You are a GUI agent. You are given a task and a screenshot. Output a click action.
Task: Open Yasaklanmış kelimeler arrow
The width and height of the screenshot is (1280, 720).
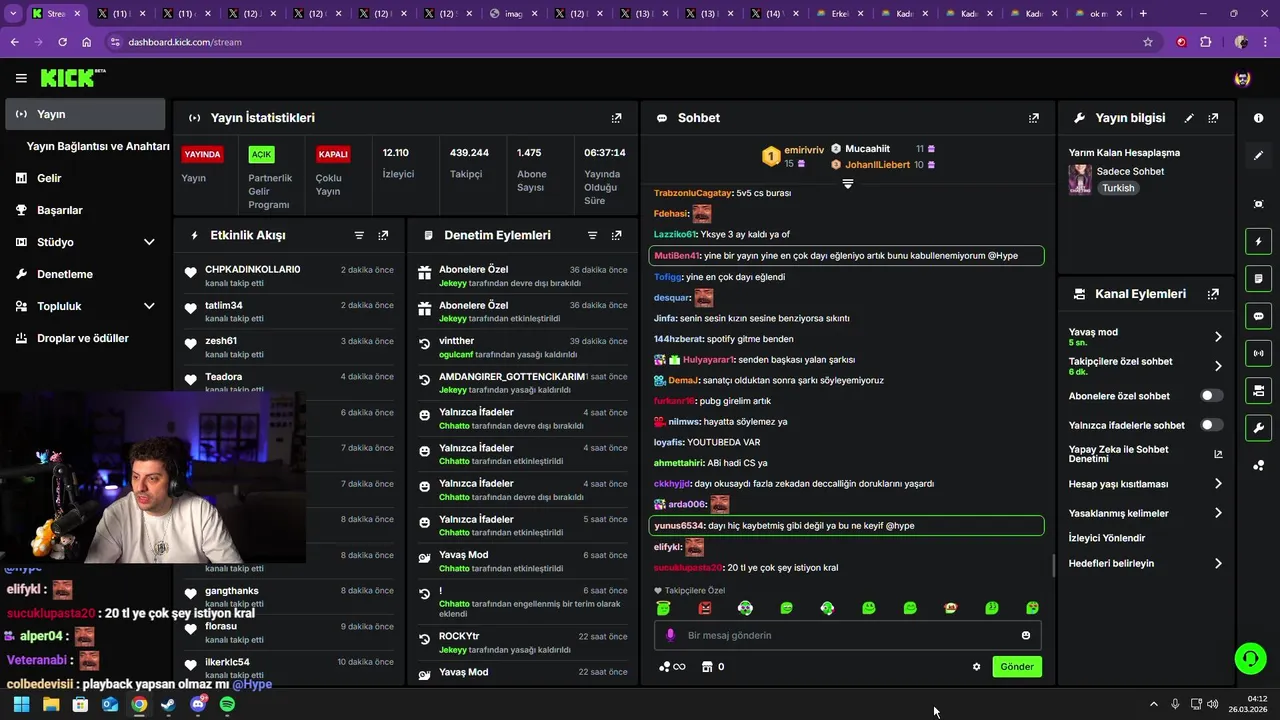pyautogui.click(x=1218, y=513)
